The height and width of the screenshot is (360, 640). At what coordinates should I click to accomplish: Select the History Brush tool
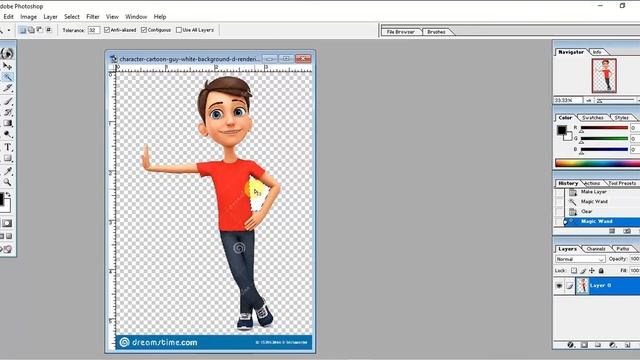point(7,112)
